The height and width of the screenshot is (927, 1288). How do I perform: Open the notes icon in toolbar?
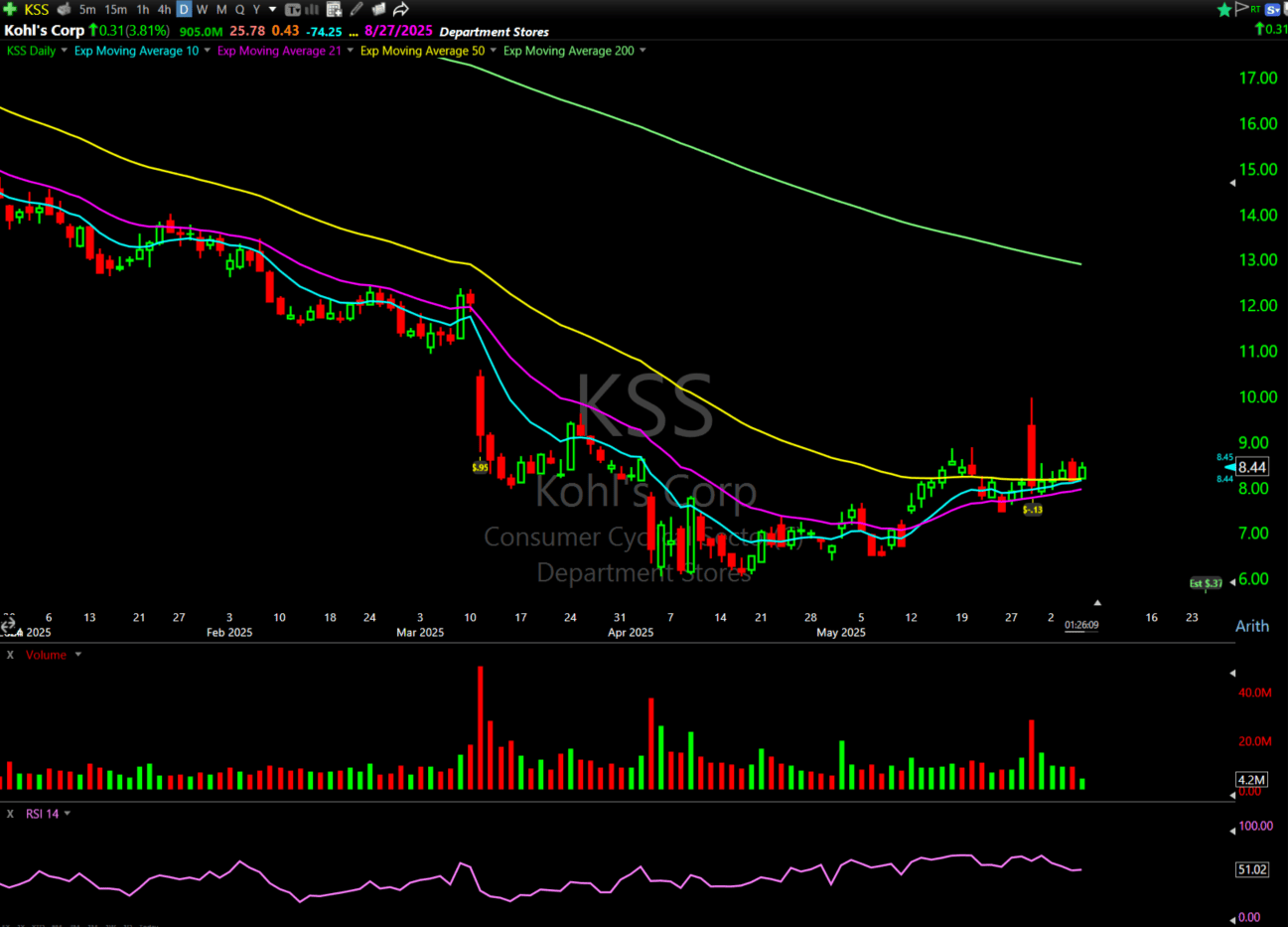point(334,9)
